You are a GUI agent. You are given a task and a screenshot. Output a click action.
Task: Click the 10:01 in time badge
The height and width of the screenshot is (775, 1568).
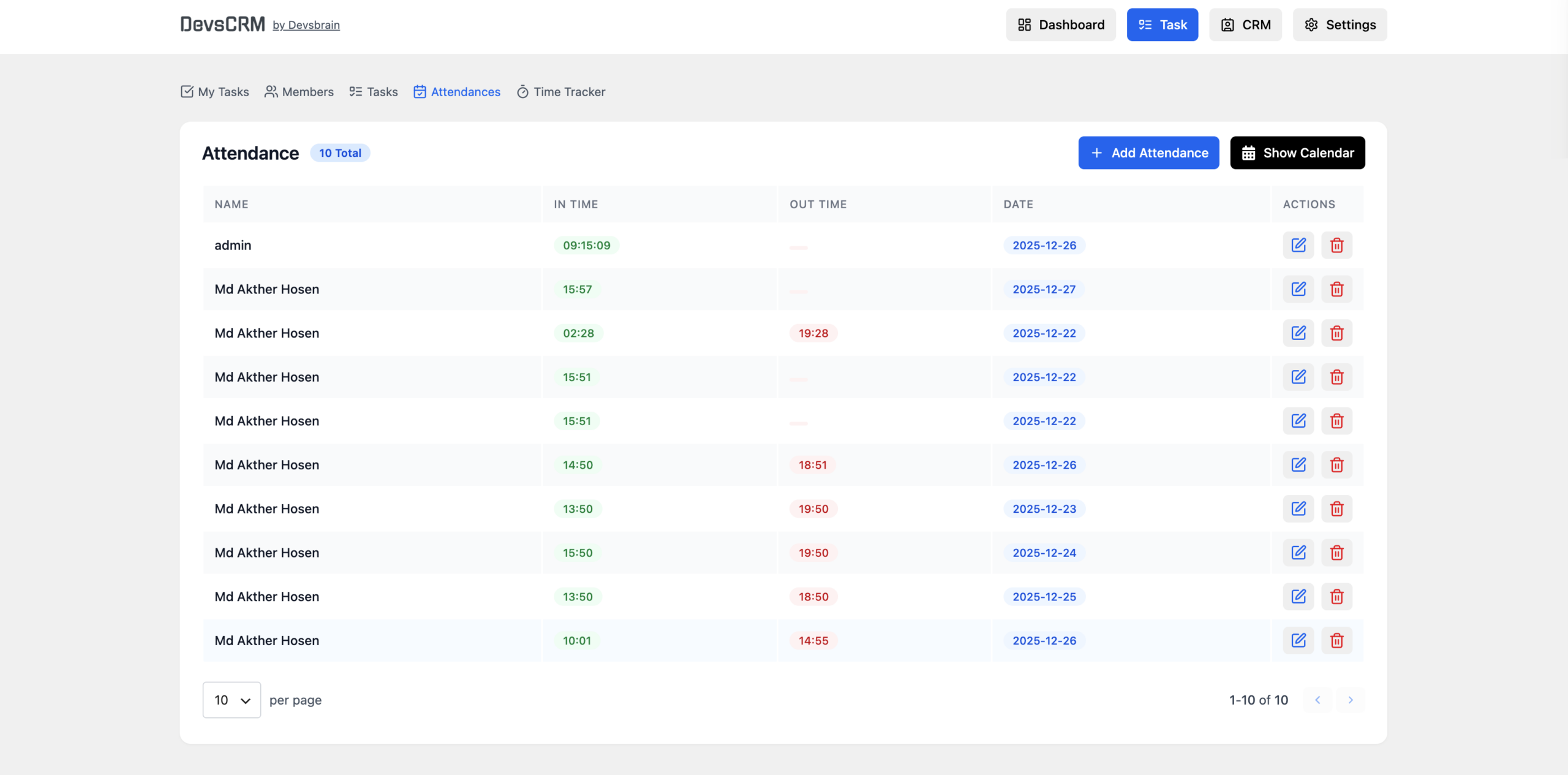click(577, 640)
